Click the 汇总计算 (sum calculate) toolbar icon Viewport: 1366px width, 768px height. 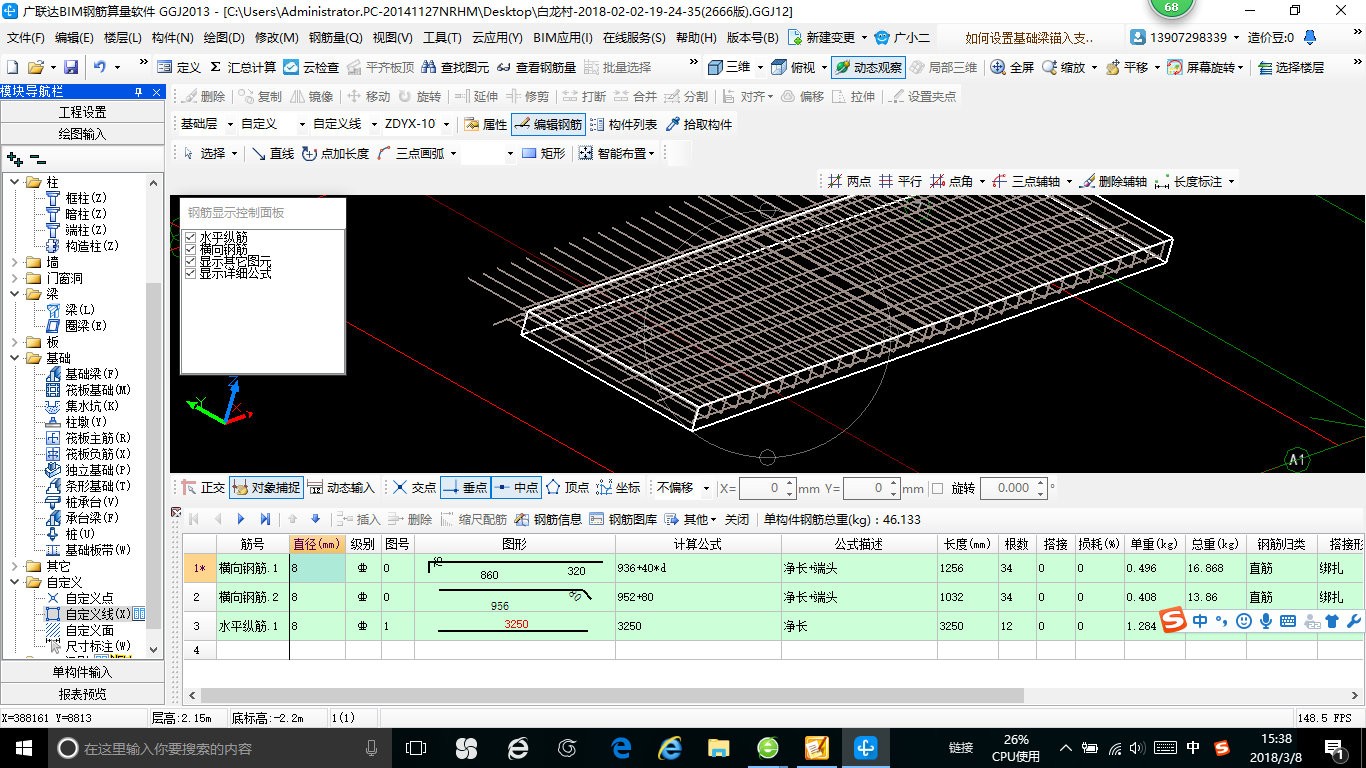coord(243,67)
